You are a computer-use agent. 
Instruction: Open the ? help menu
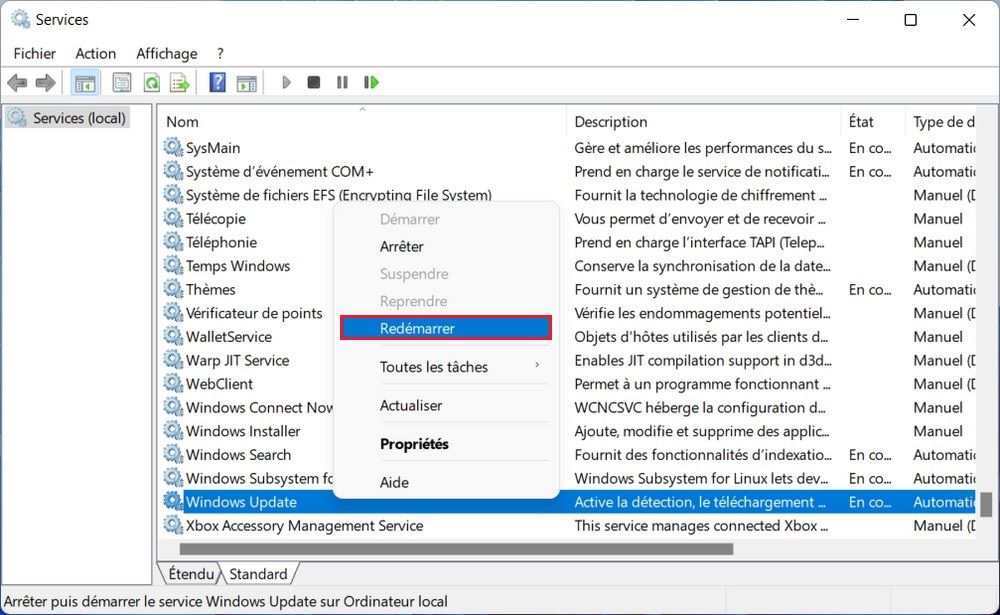click(x=220, y=54)
